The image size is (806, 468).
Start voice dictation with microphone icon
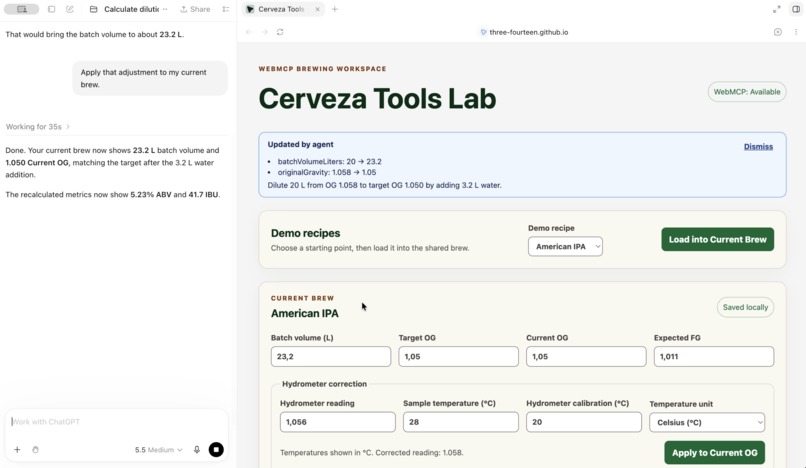tap(197, 449)
